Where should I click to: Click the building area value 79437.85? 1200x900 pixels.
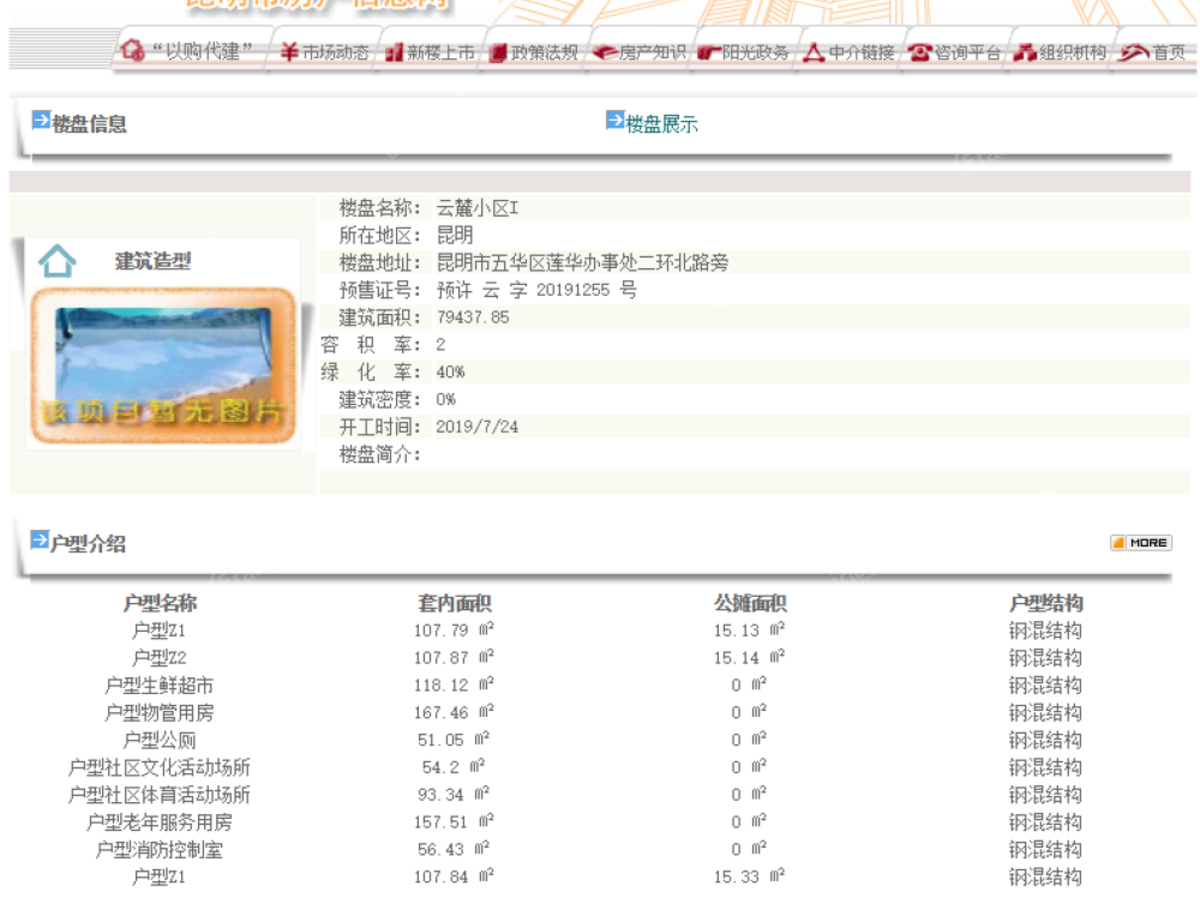pyautogui.click(x=473, y=318)
